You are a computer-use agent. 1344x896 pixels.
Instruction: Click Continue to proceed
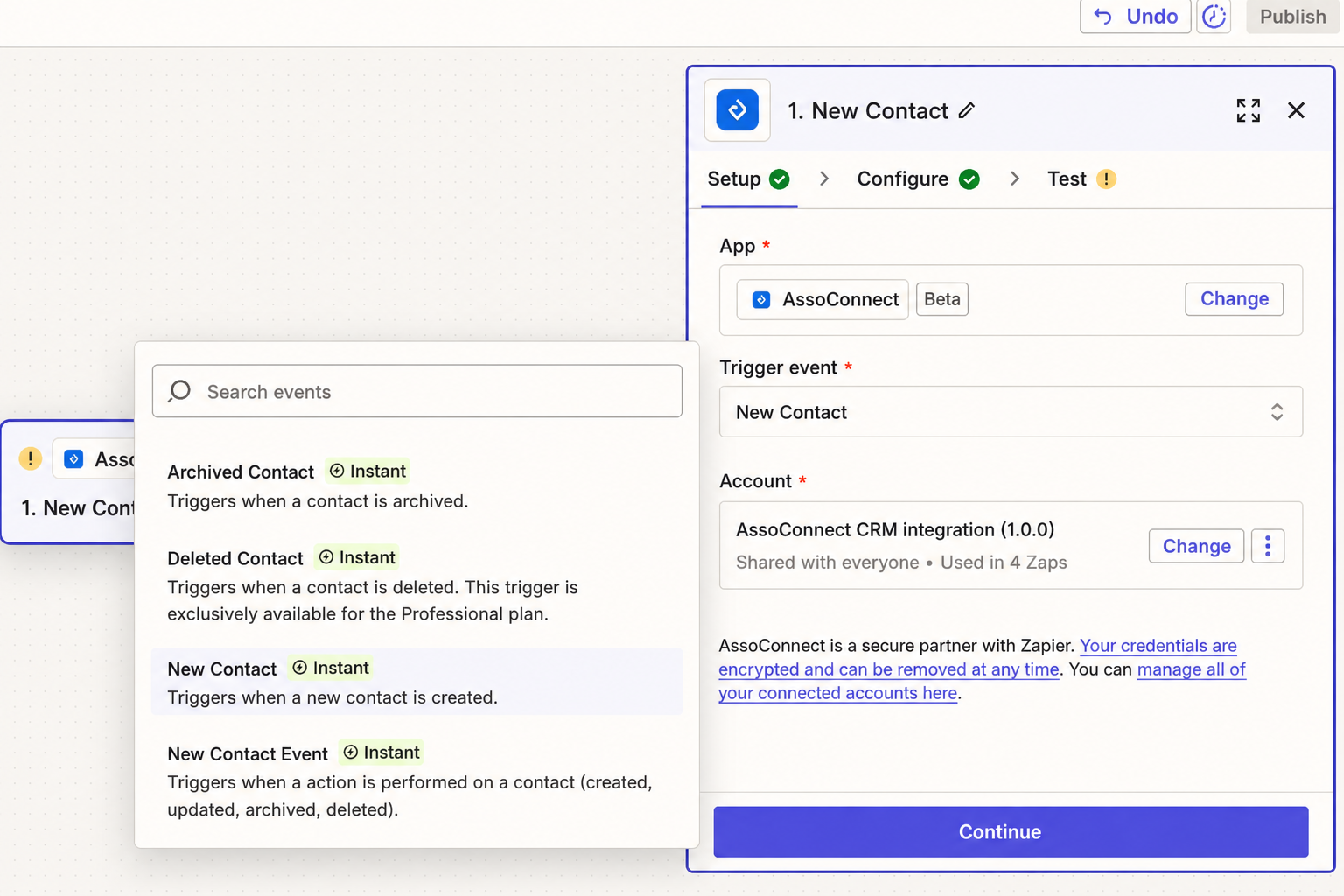pyautogui.click(x=1011, y=832)
